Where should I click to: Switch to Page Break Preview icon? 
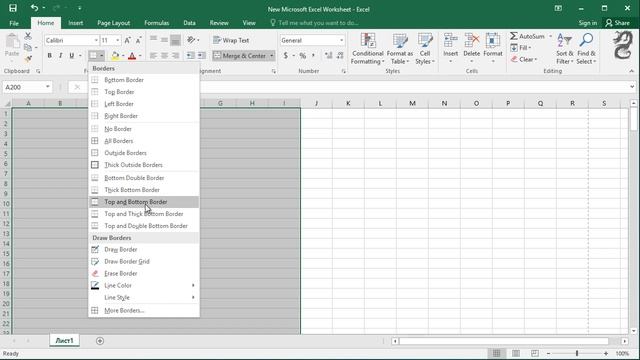[535, 353]
